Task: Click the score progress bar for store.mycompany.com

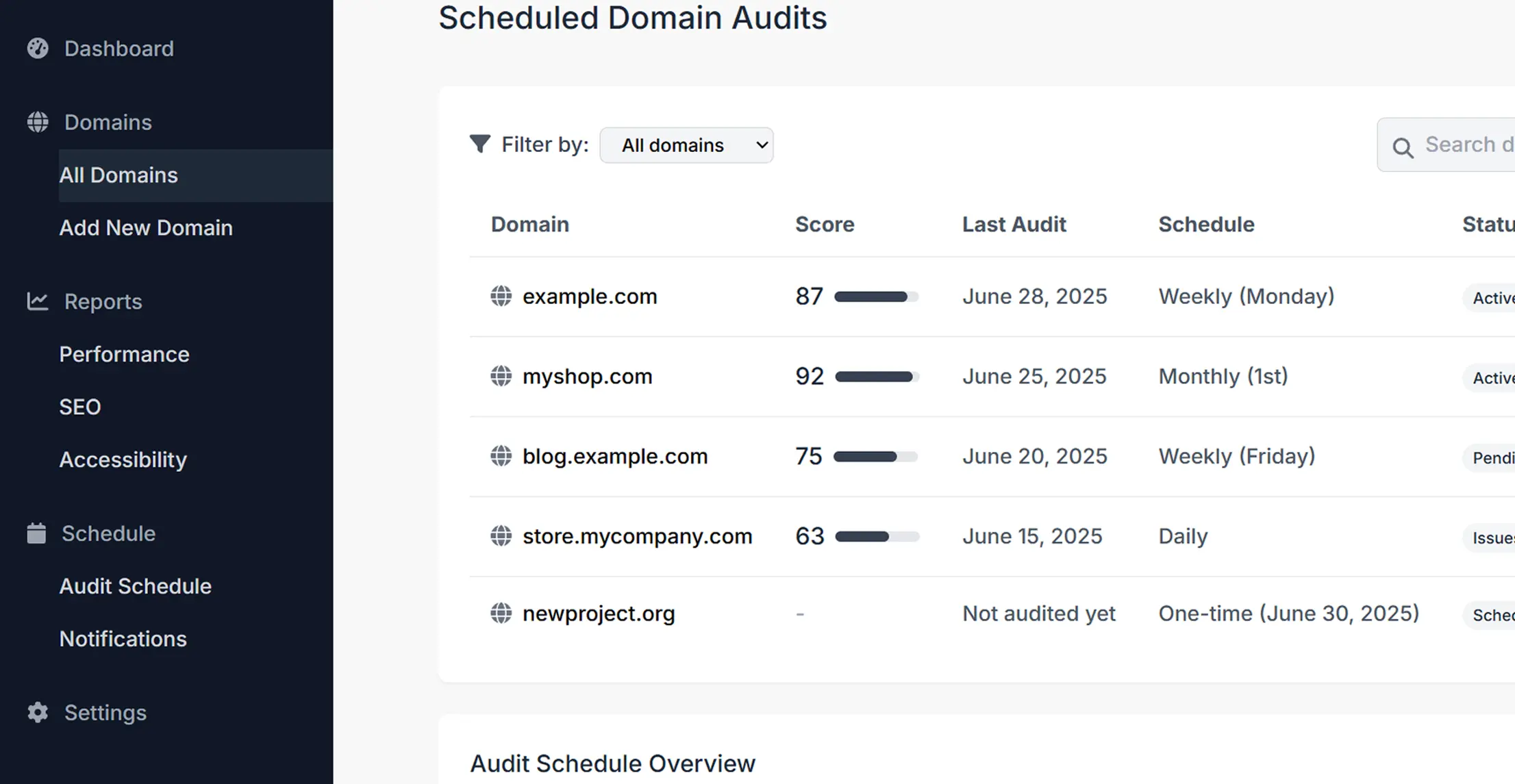Action: pyautogui.click(x=877, y=537)
